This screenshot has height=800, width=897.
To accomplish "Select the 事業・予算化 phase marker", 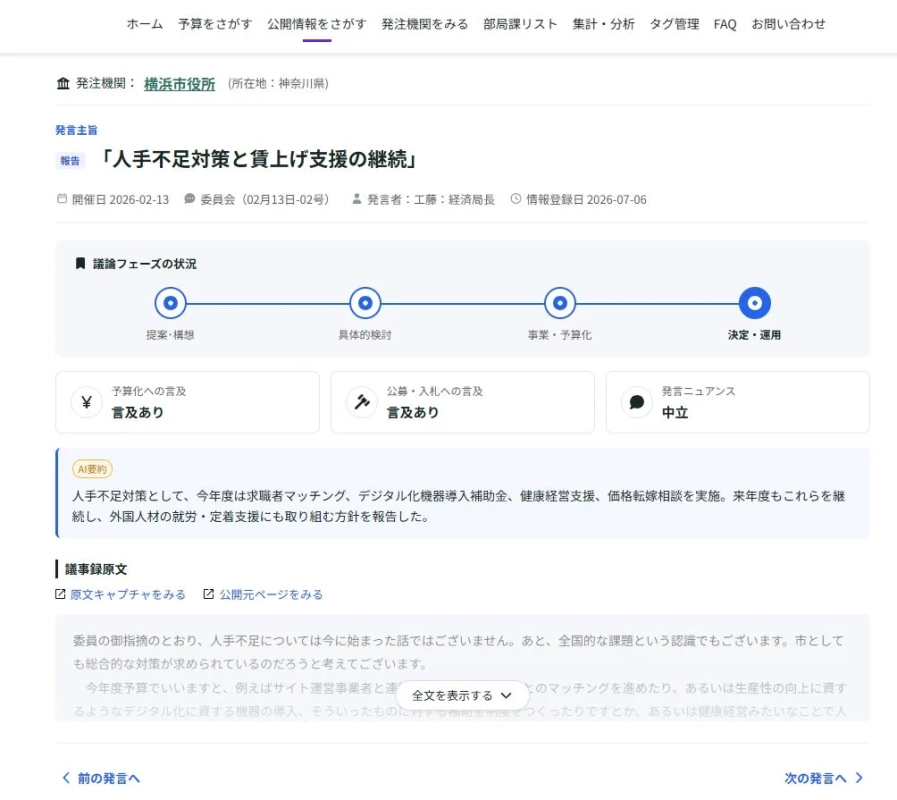I will click(x=560, y=303).
